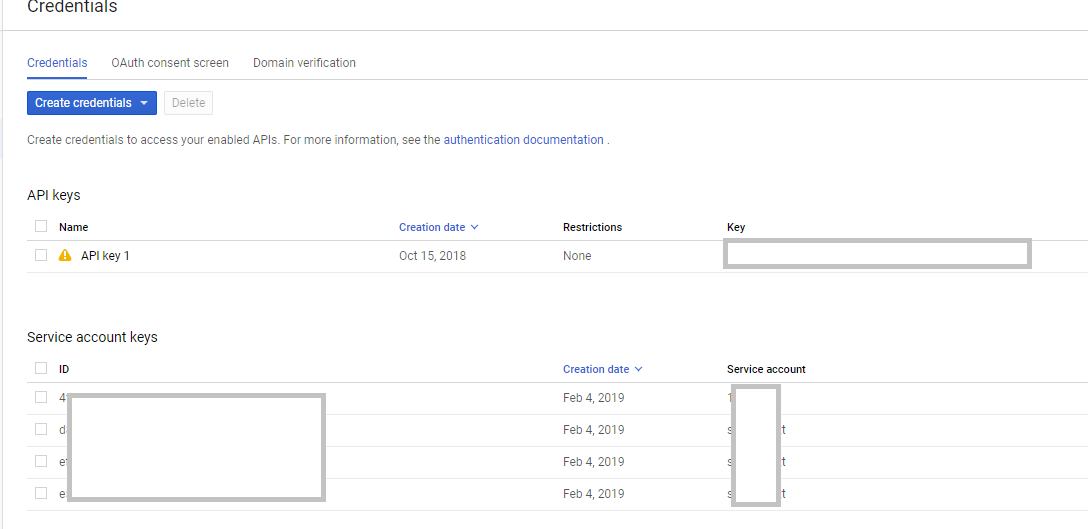Open the OAuth consent screen tab
The width and height of the screenshot is (1088, 529).
(170, 62)
